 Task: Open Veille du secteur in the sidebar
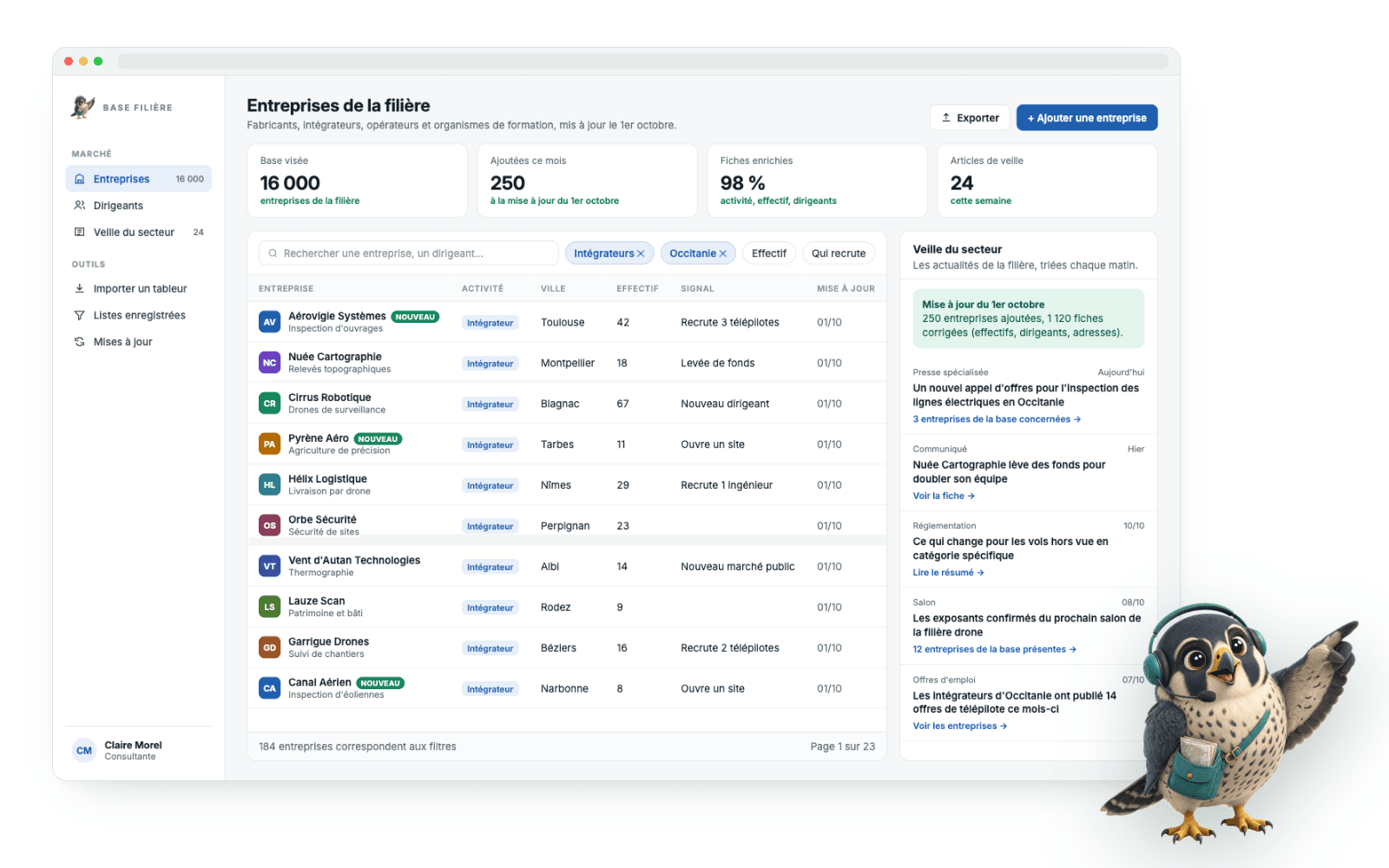tap(139, 232)
